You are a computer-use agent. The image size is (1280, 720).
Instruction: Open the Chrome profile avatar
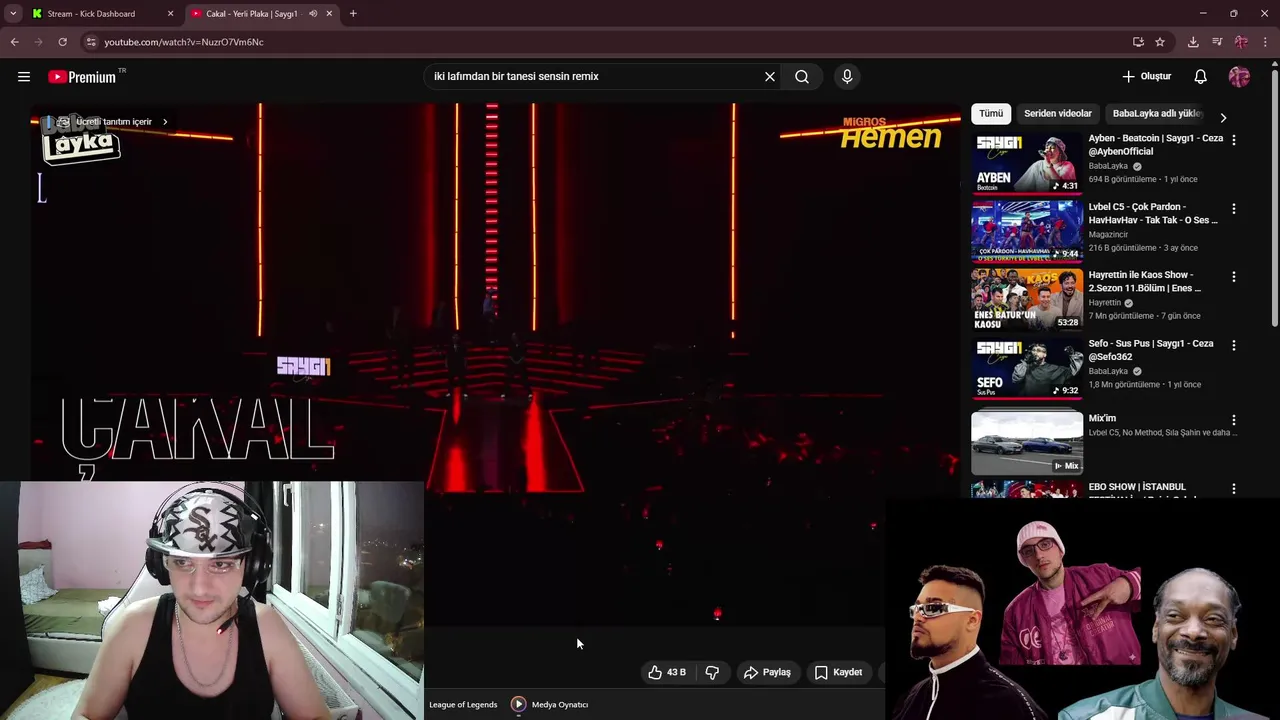tap(1241, 42)
